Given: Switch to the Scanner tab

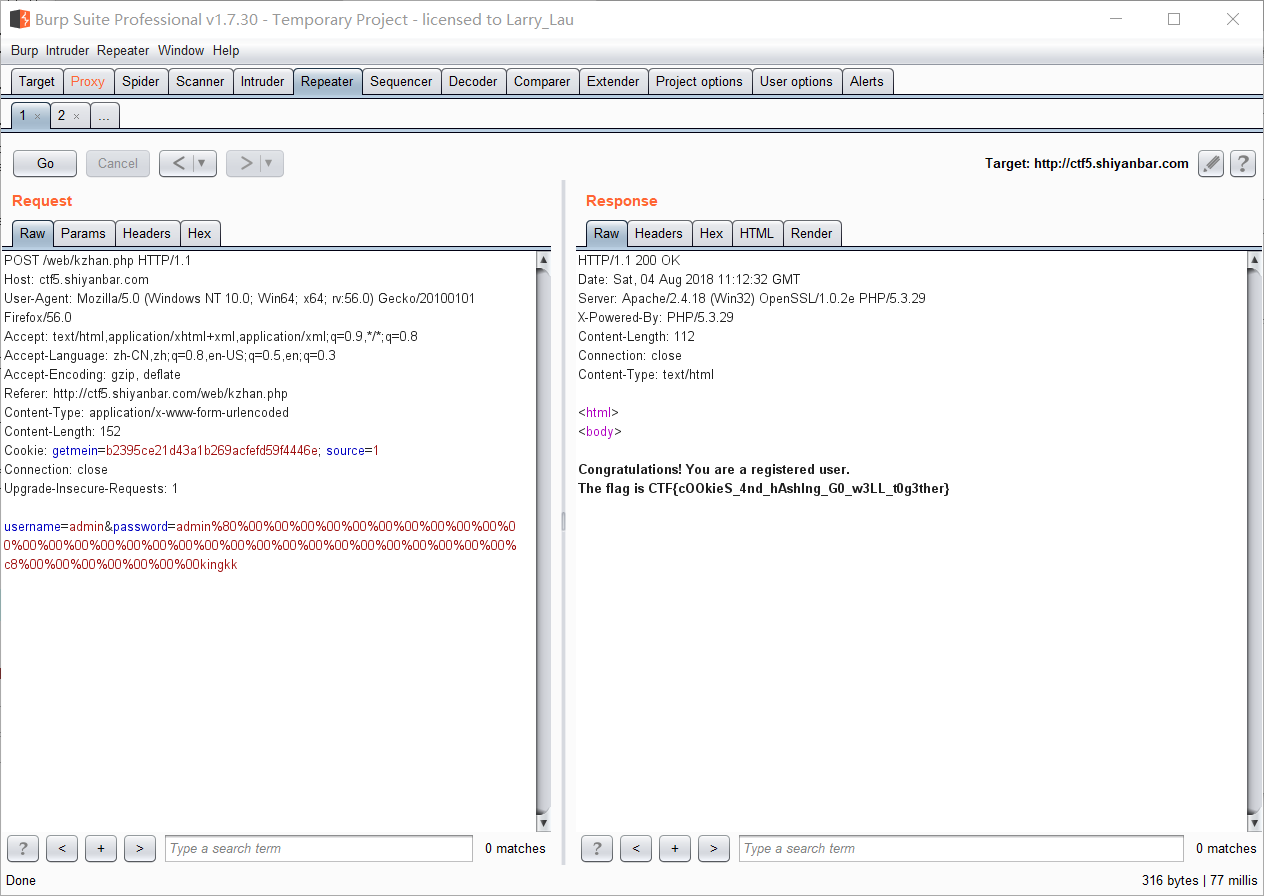Looking at the screenshot, I should [x=200, y=82].
